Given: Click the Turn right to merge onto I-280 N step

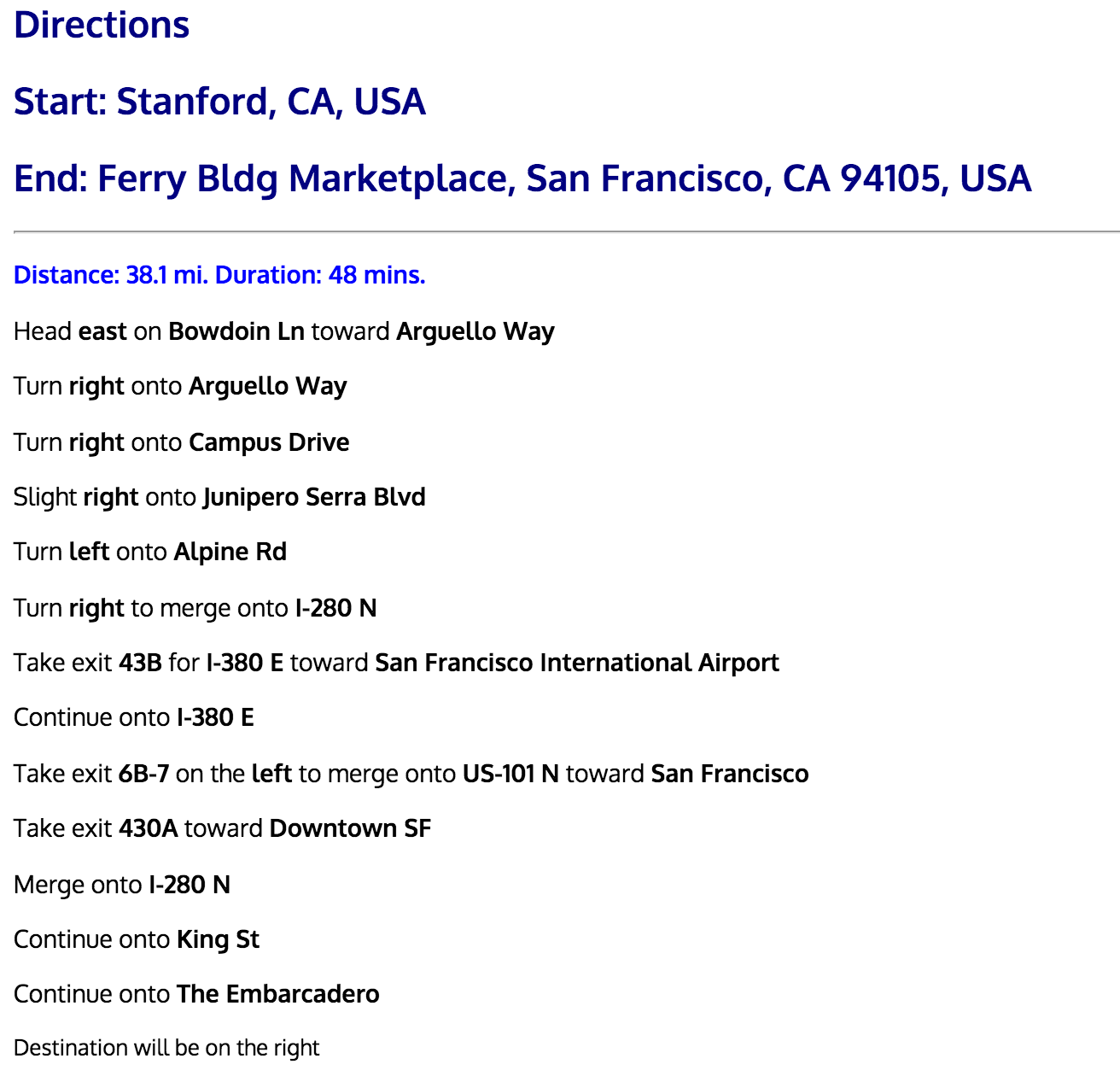Looking at the screenshot, I should pyautogui.click(x=195, y=608).
